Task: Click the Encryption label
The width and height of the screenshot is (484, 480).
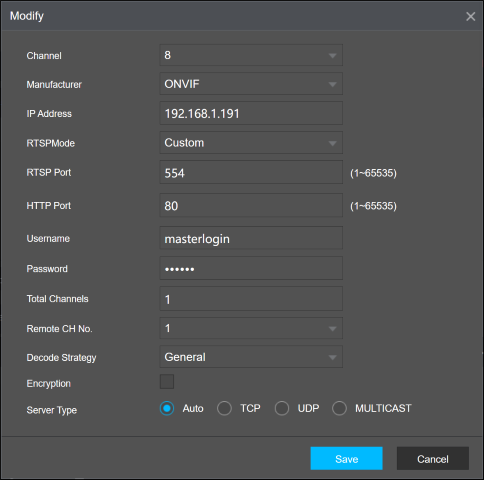Action: [49, 384]
